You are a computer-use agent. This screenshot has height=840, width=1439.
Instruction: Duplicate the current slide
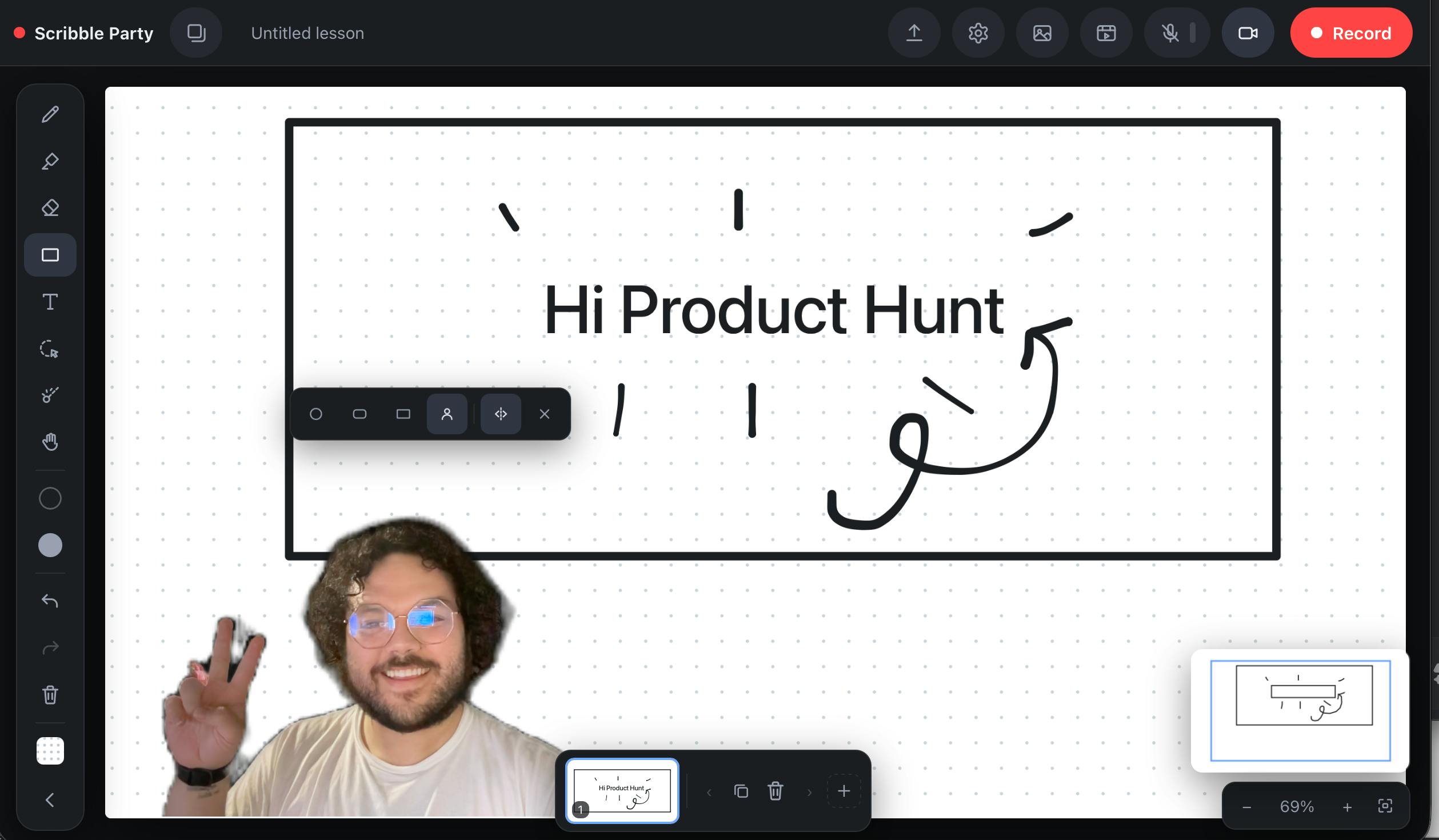click(741, 791)
